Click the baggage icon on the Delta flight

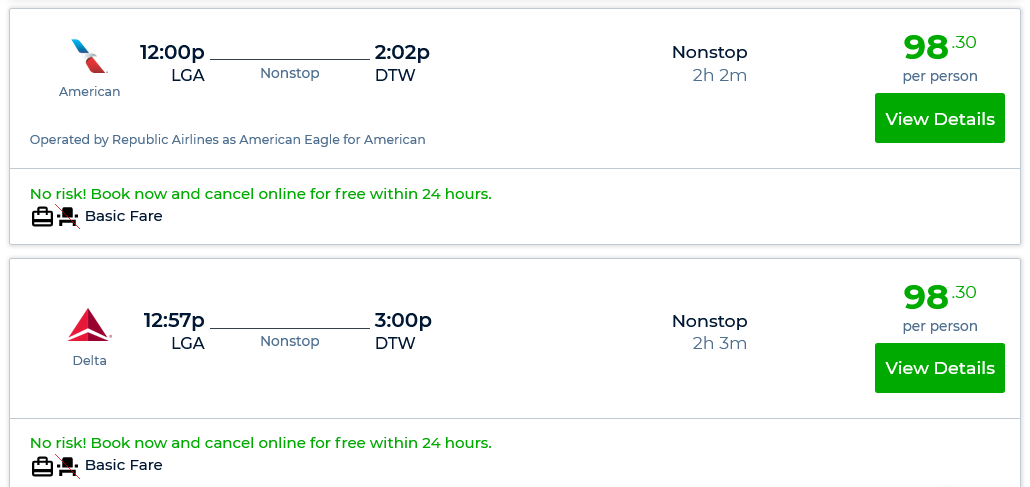42,465
